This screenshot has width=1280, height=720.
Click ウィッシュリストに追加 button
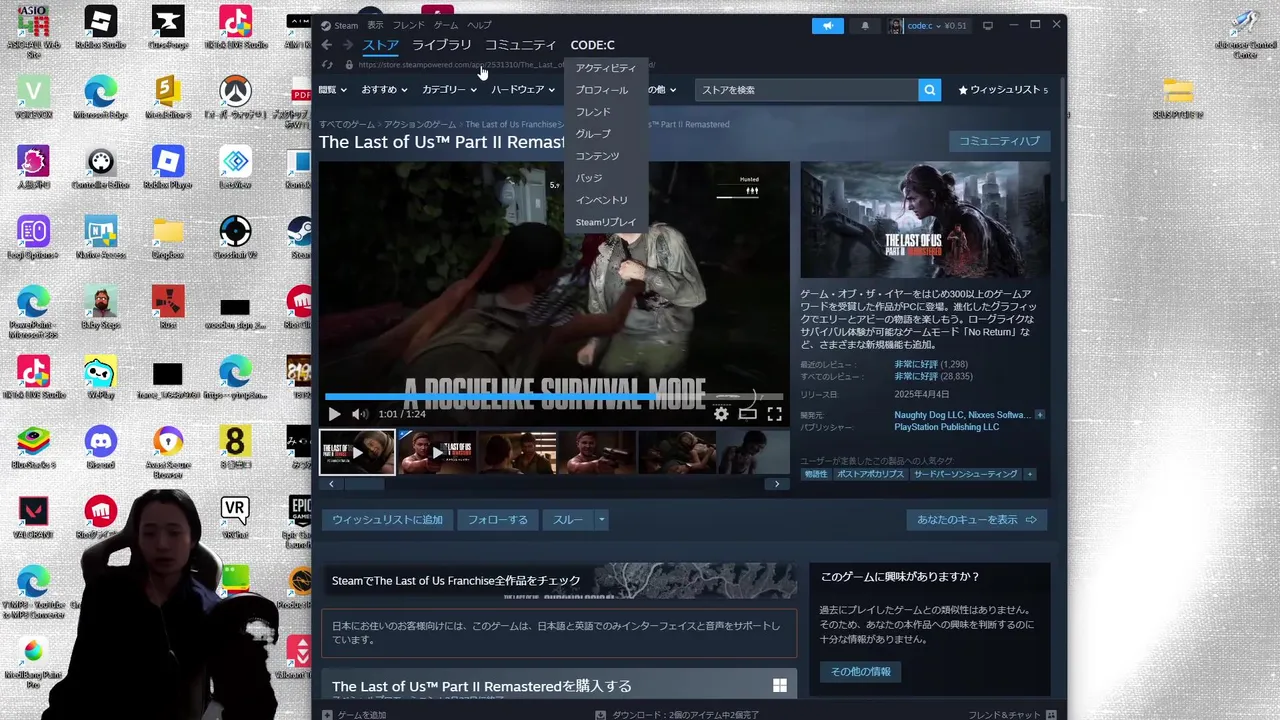pos(387,520)
